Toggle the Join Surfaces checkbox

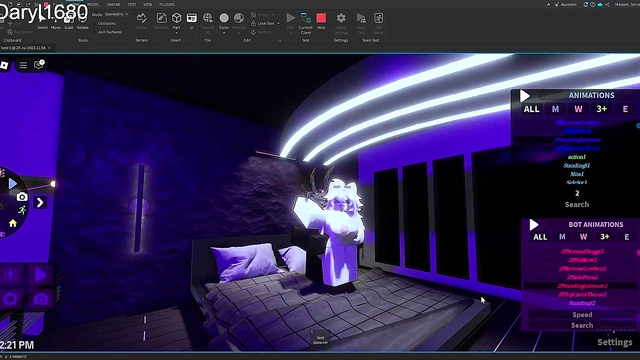[x=96, y=32]
